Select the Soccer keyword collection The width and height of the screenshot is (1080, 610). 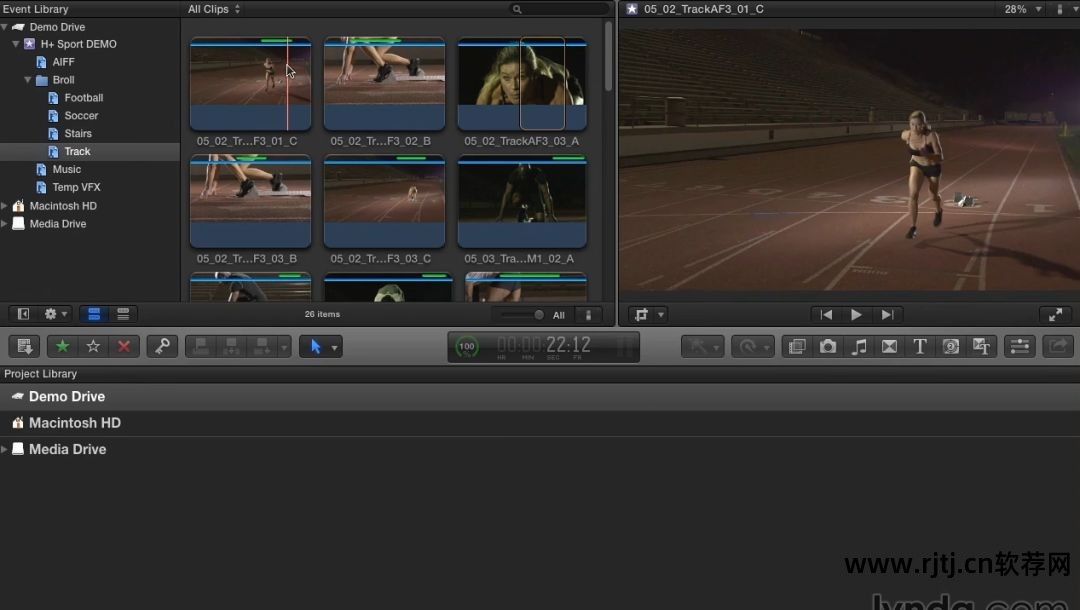[81, 116]
